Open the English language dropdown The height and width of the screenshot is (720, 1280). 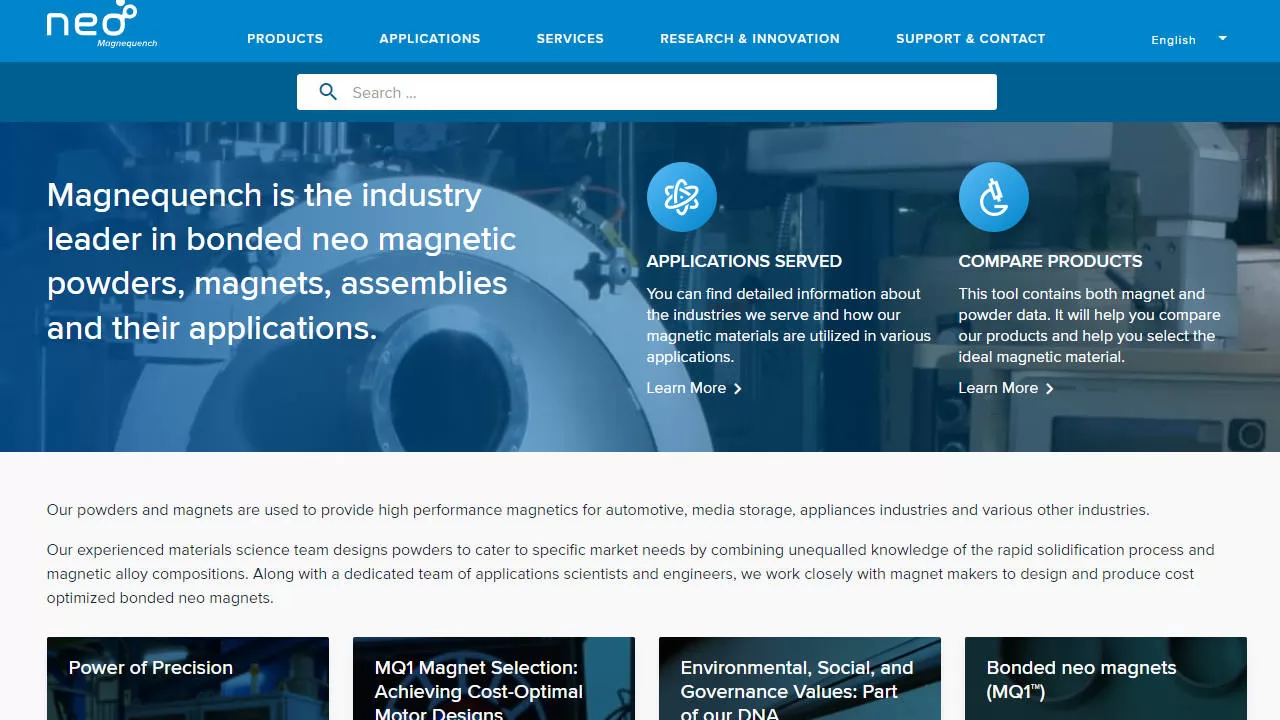click(1189, 40)
